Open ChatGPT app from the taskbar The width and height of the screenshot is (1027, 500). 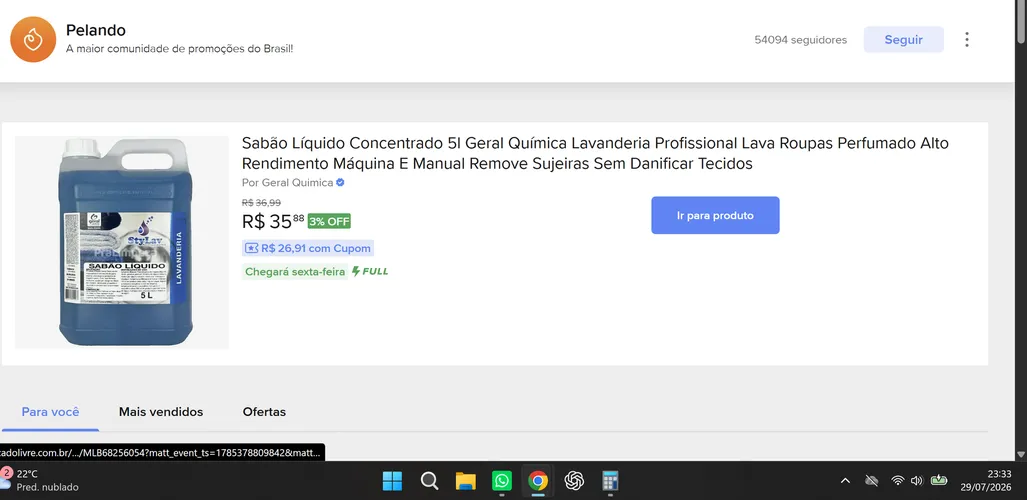point(574,481)
